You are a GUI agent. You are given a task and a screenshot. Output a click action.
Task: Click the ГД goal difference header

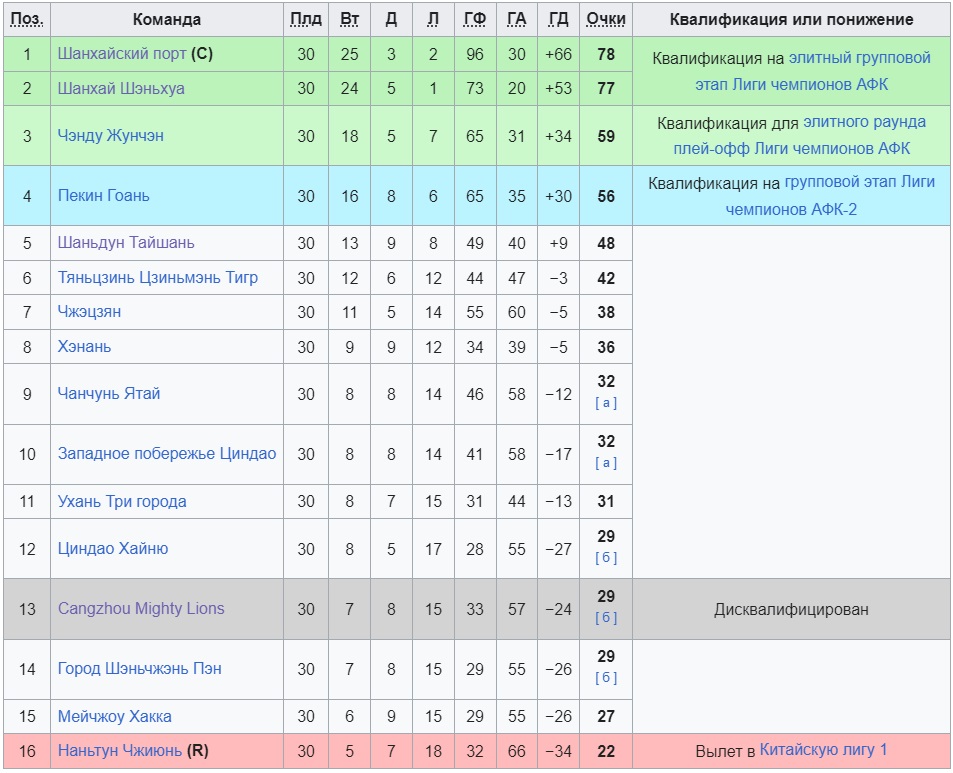point(558,20)
